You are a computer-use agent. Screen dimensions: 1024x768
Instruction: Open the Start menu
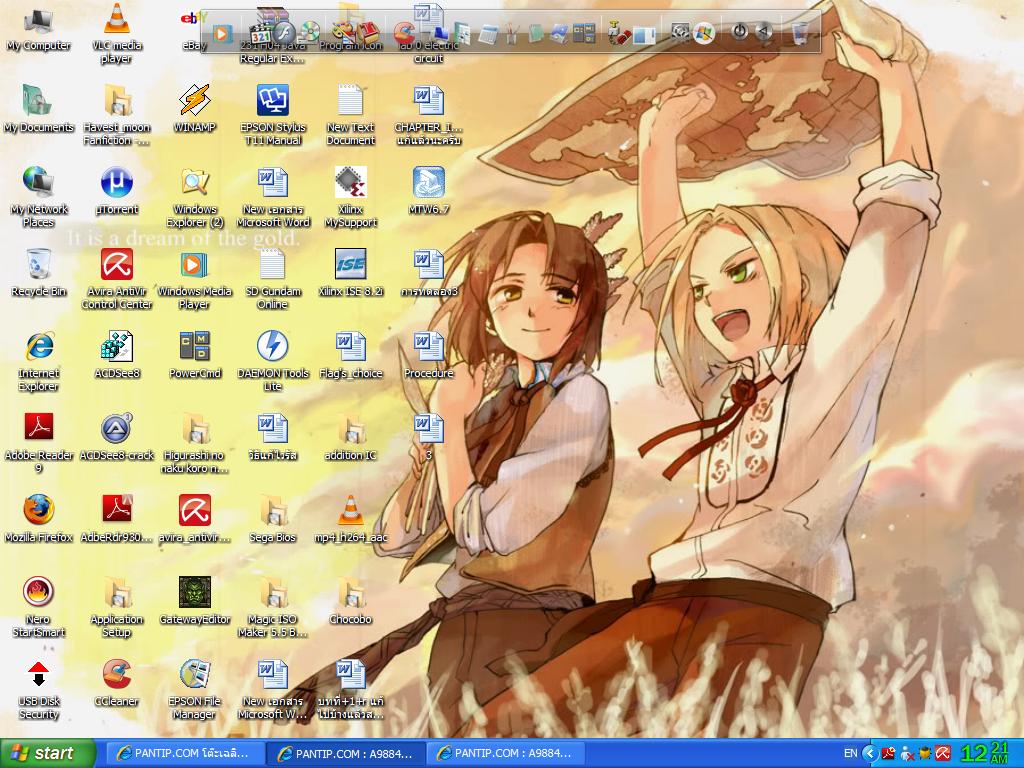(x=48, y=753)
